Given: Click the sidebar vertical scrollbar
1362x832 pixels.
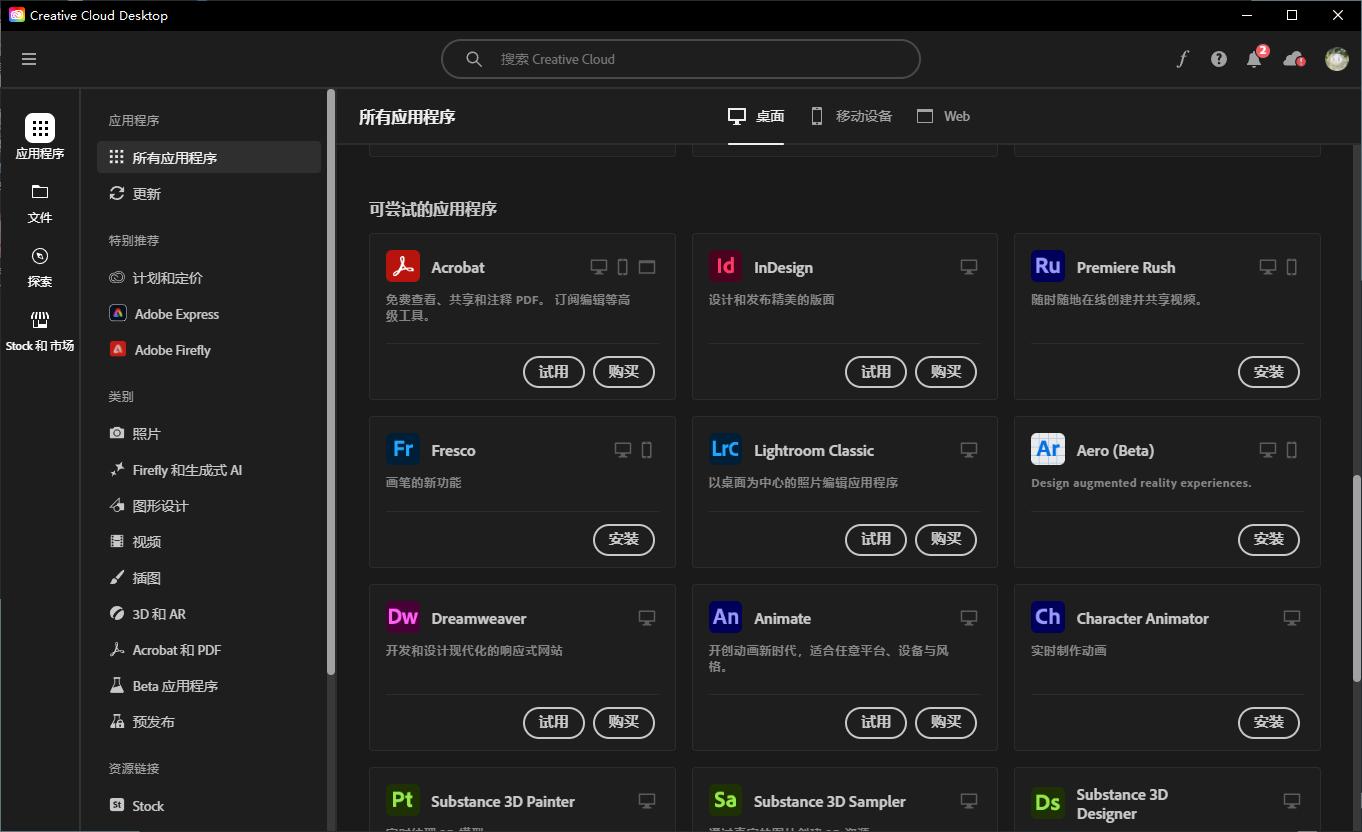Looking at the screenshot, I should (x=331, y=382).
